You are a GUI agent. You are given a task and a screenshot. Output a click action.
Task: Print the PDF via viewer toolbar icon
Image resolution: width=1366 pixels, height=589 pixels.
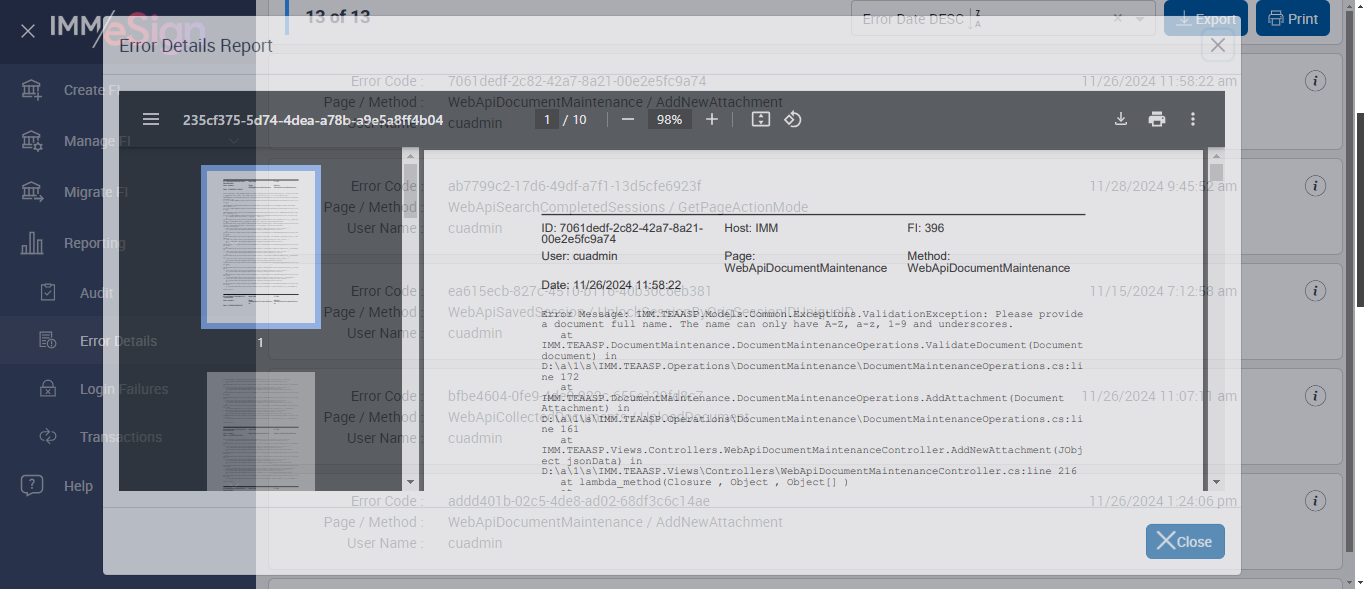click(1157, 119)
